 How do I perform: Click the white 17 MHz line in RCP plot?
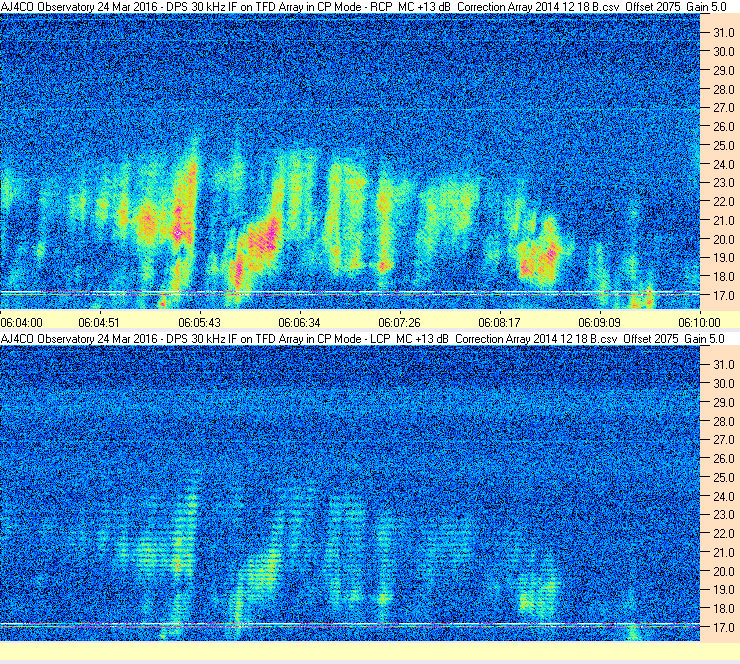point(350,293)
